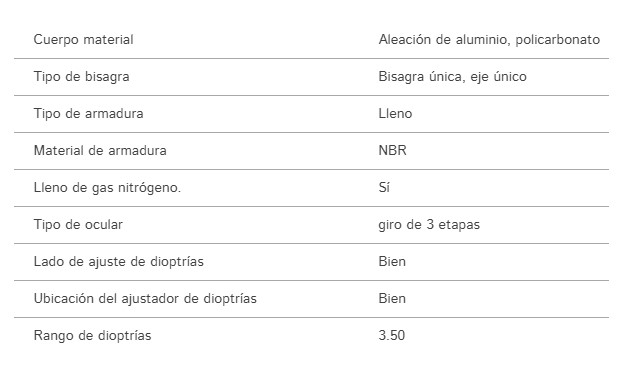Screen dimensions: 622x378
Task: Click the "Material de armadura" label
Action: [x=100, y=150]
